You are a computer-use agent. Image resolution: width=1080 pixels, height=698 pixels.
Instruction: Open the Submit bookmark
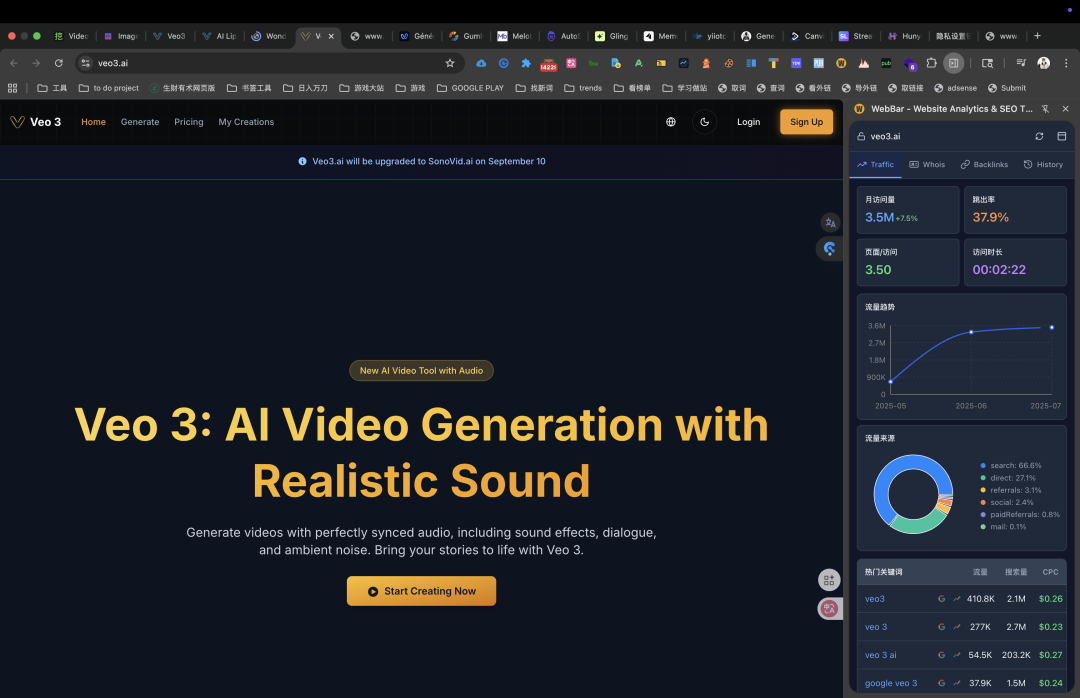pos(1007,88)
